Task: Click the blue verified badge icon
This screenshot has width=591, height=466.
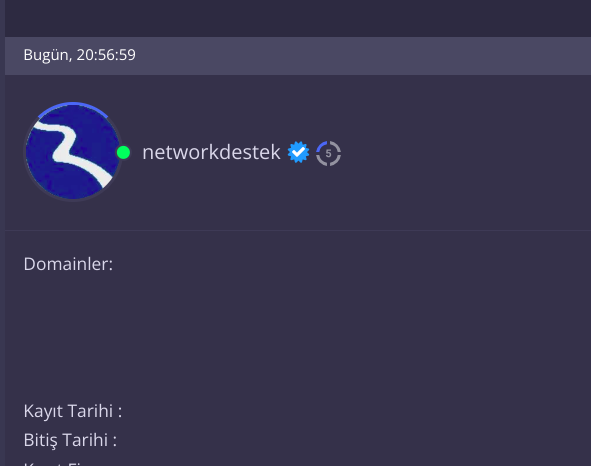Action: coord(298,152)
